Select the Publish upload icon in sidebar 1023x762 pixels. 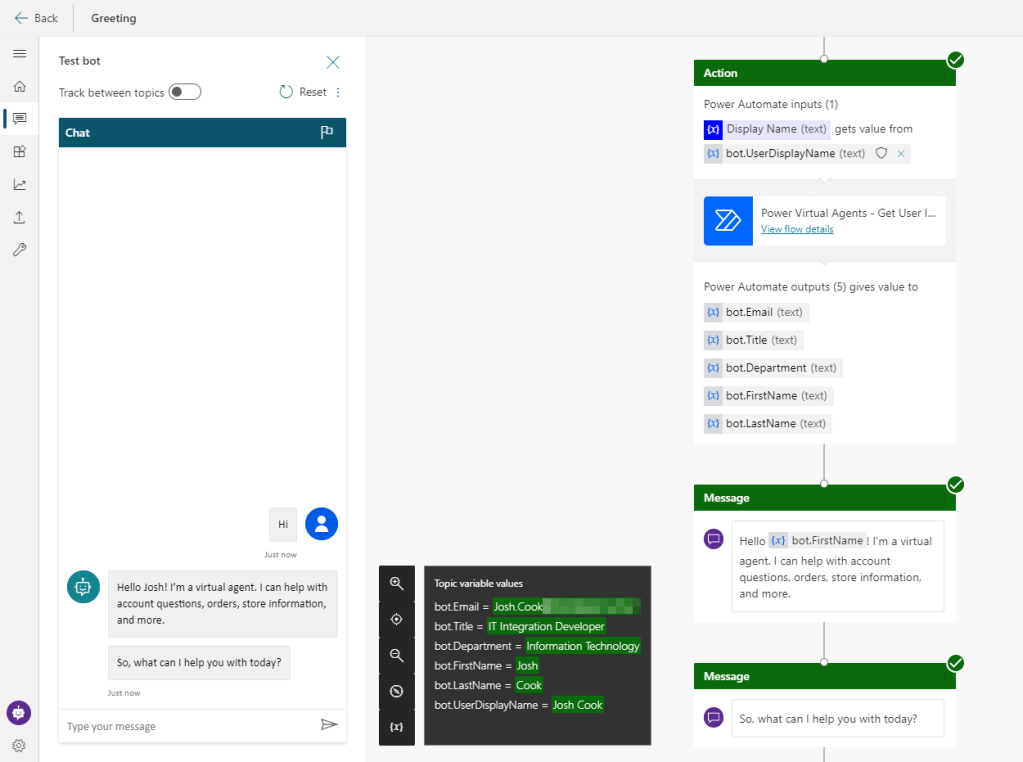[x=19, y=217]
